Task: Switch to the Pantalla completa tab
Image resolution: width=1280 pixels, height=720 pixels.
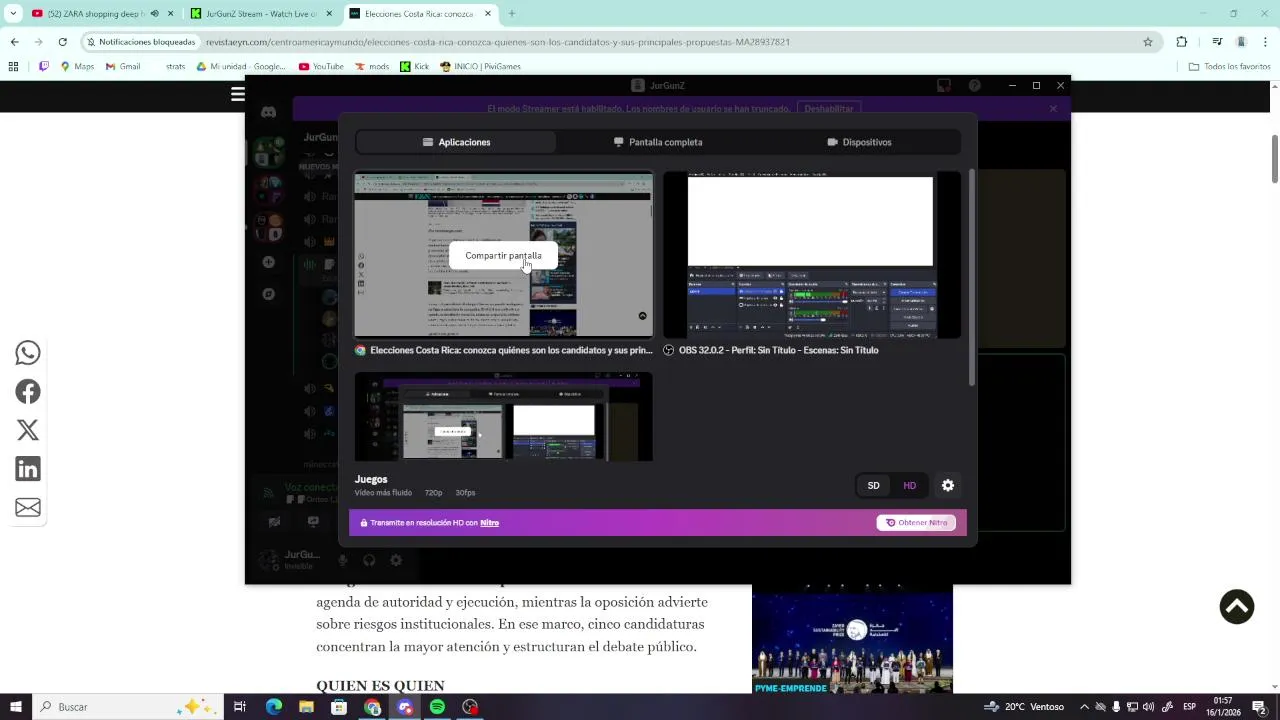Action: tap(658, 142)
